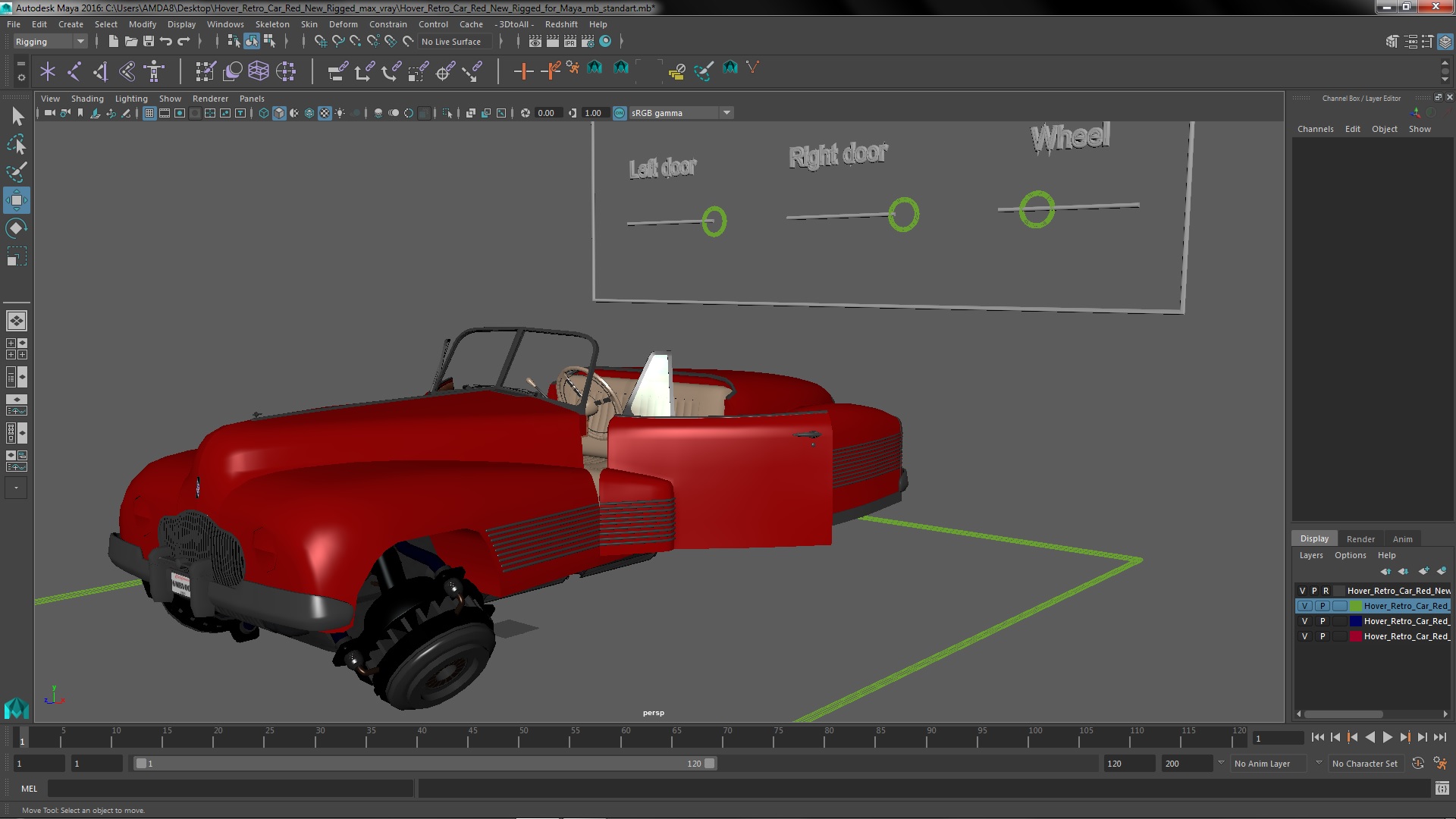Toggle visibility of the blue layer

(x=1304, y=621)
